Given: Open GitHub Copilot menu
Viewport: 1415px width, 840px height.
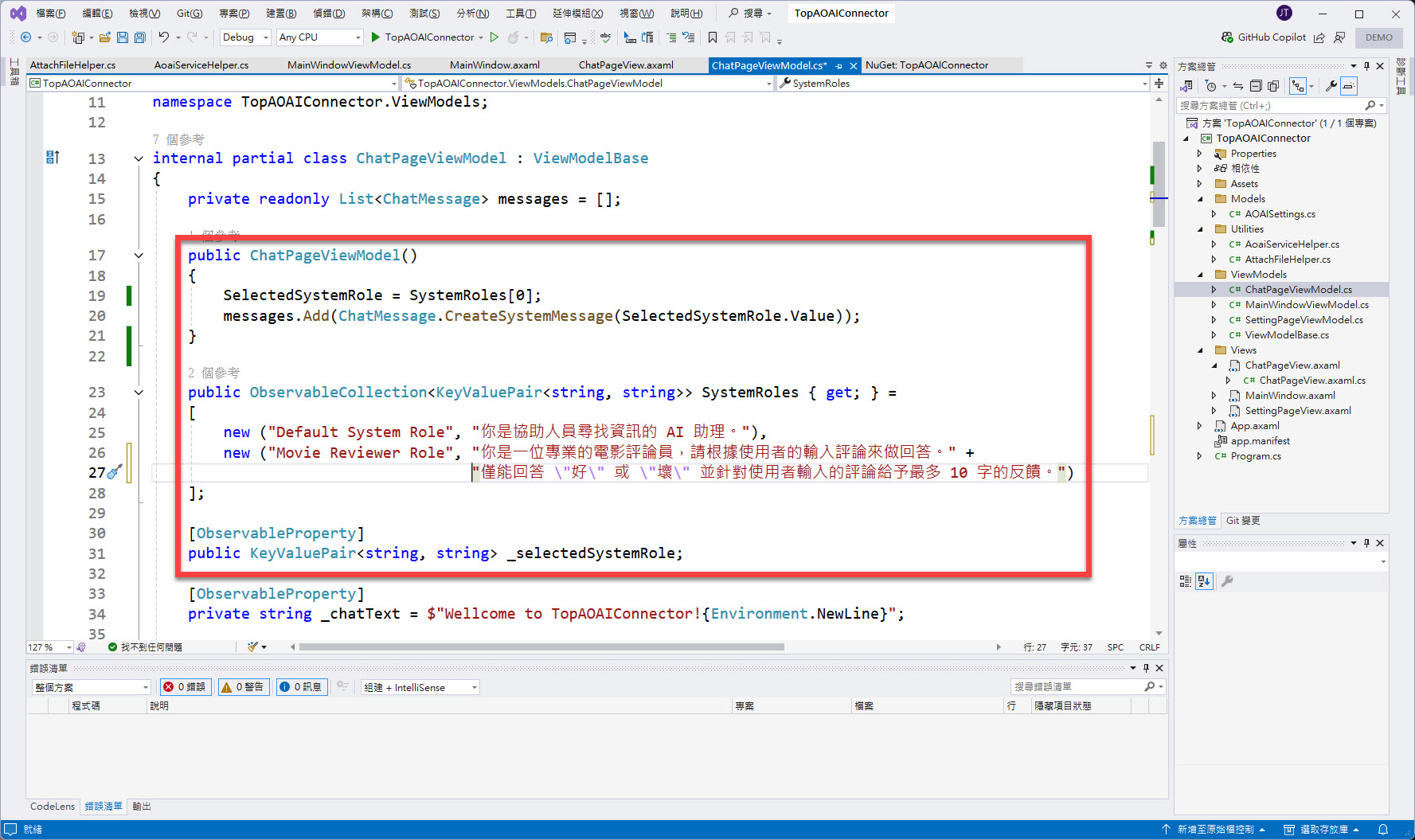Looking at the screenshot, I should pos(1264,37).
